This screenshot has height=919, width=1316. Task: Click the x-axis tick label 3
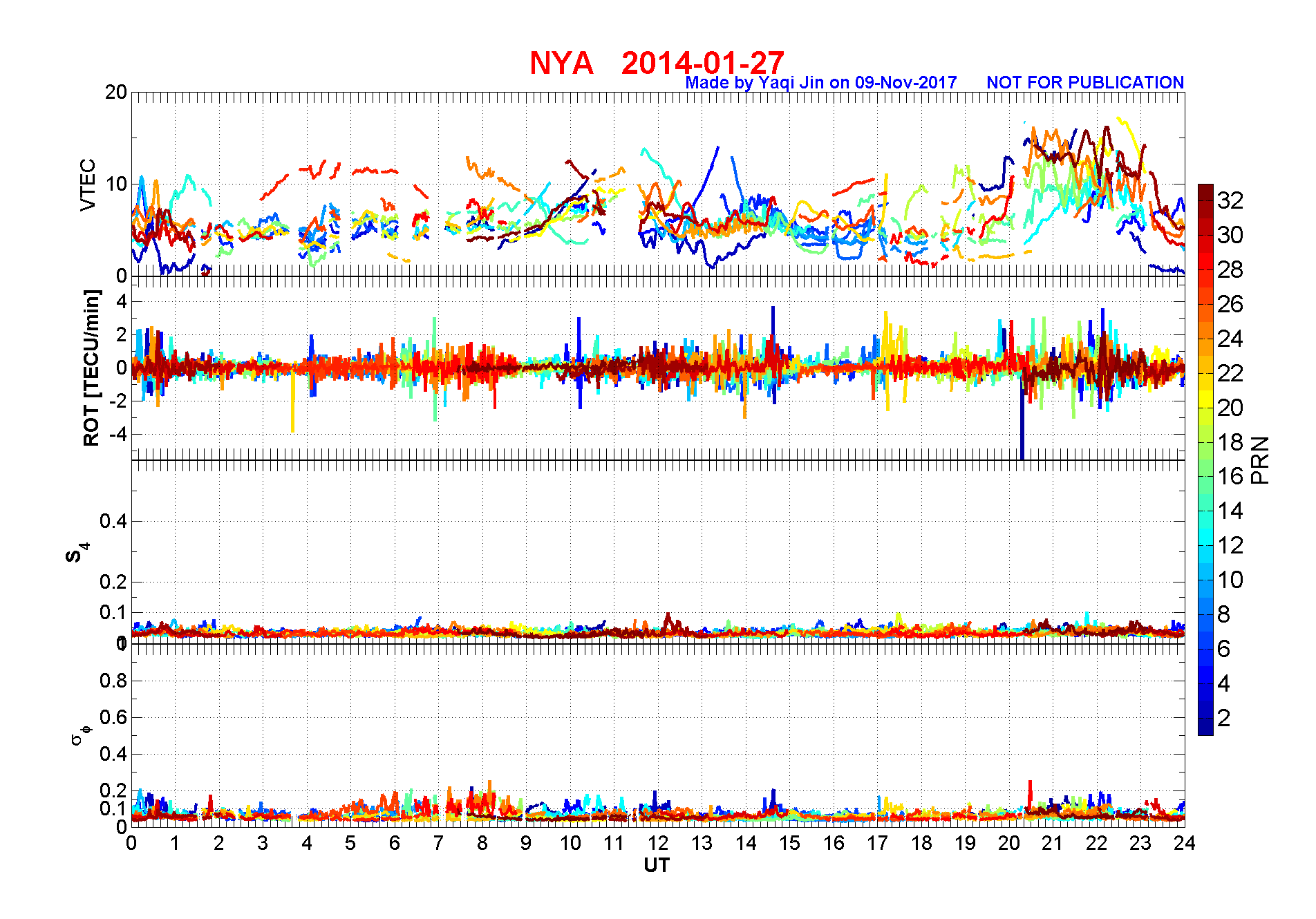point(263,843)
